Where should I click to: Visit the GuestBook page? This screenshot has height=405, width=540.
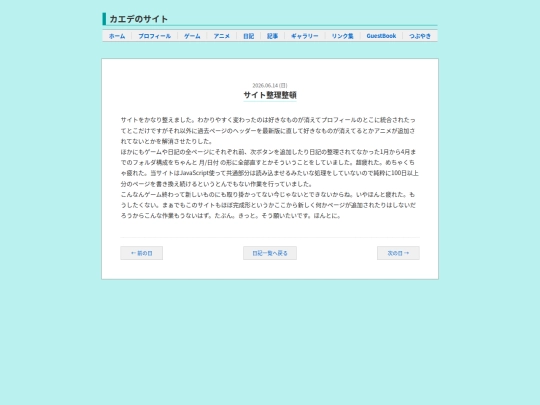[x=381, y=36]
